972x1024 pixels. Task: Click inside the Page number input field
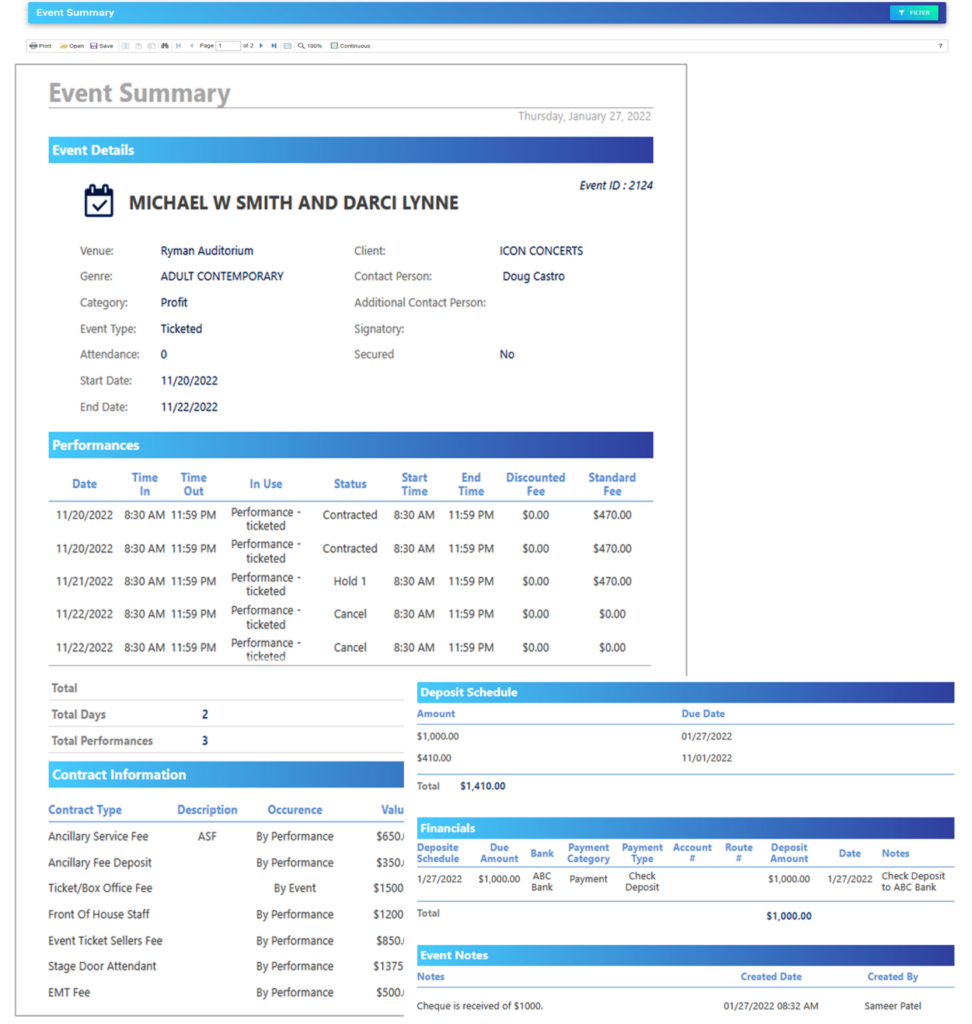point(230,45)
